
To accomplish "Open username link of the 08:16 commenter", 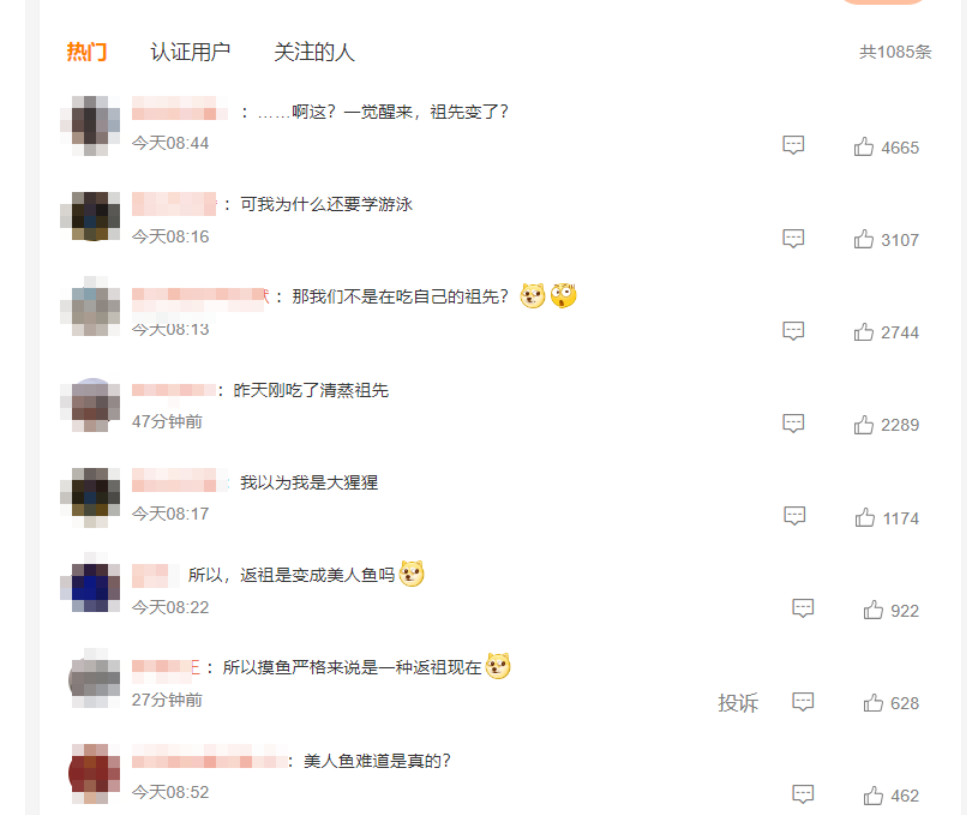I will click(175, 204).
